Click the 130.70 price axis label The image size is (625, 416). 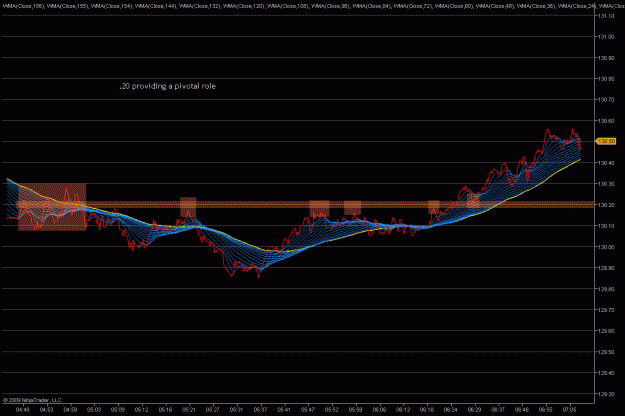[605, 100]
